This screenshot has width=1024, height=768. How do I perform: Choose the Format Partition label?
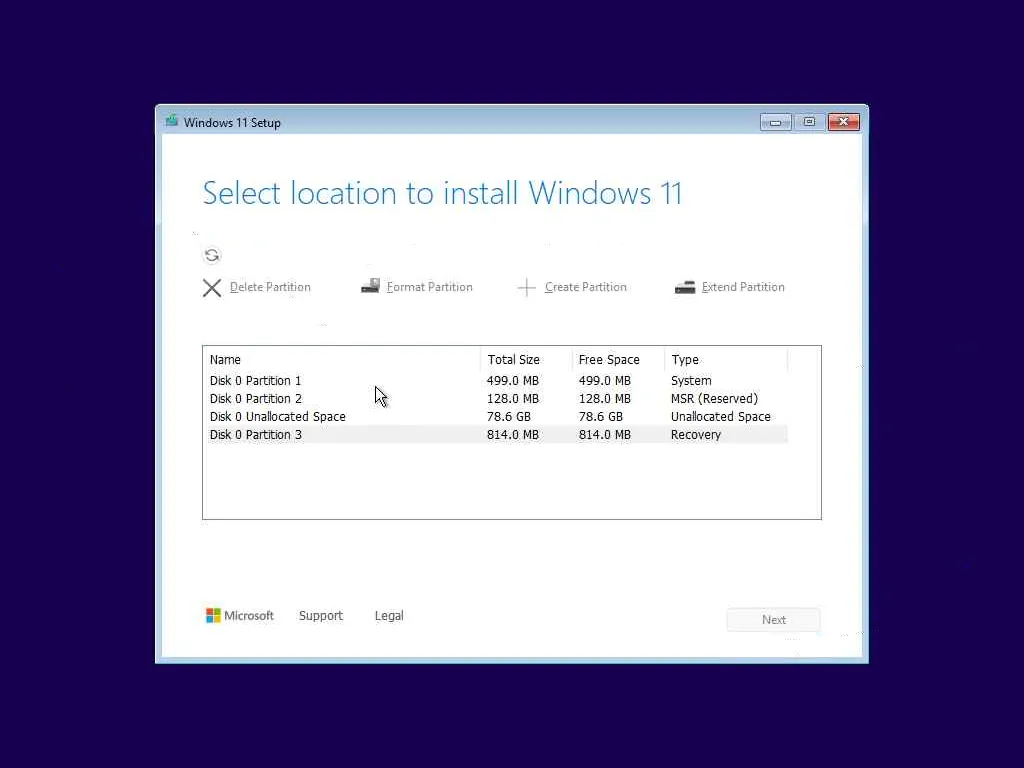429,287
